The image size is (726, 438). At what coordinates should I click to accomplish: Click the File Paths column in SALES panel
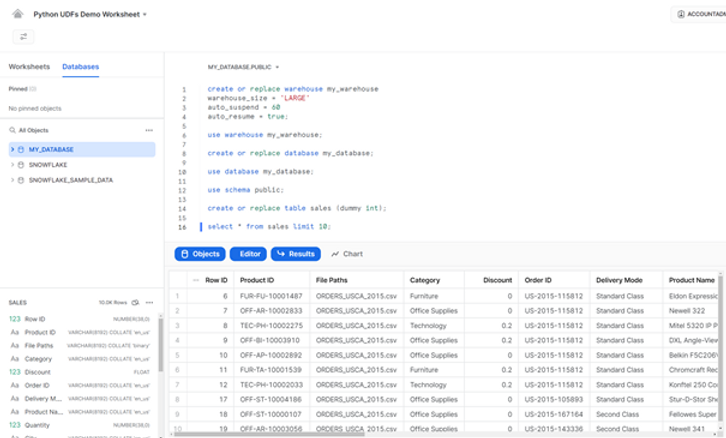coord(80,345)
